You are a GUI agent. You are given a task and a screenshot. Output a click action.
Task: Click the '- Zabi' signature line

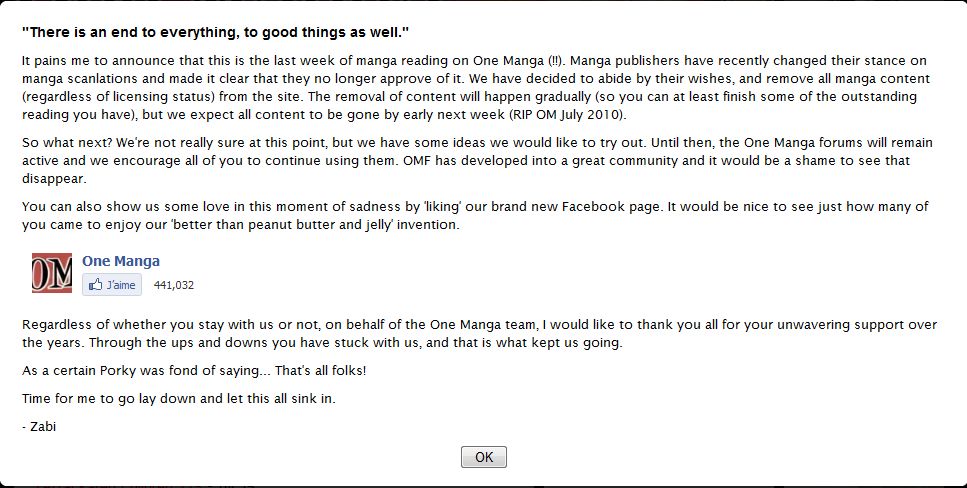click(x=39, y=426)
